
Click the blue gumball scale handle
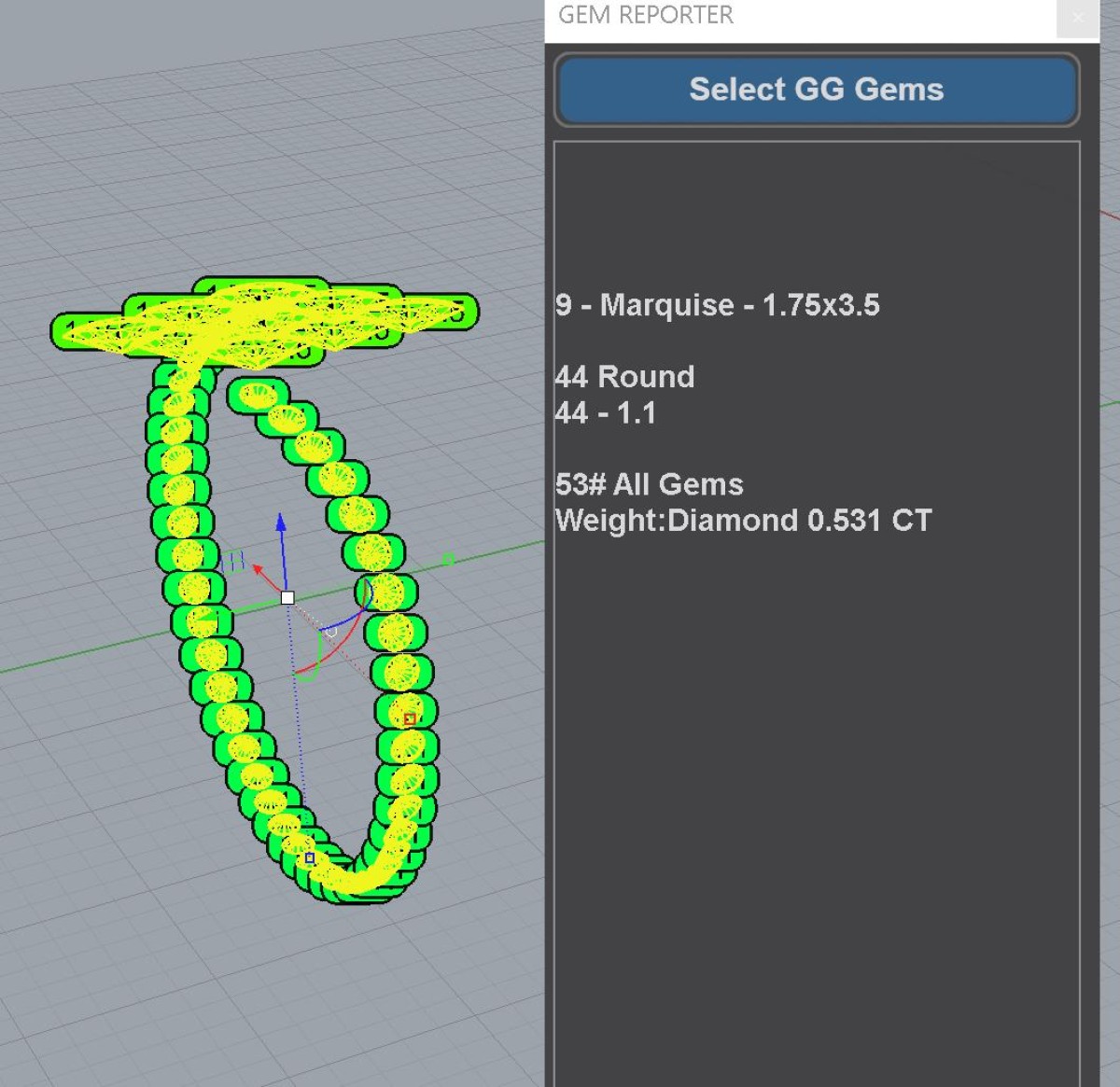[x=310, y=857]
